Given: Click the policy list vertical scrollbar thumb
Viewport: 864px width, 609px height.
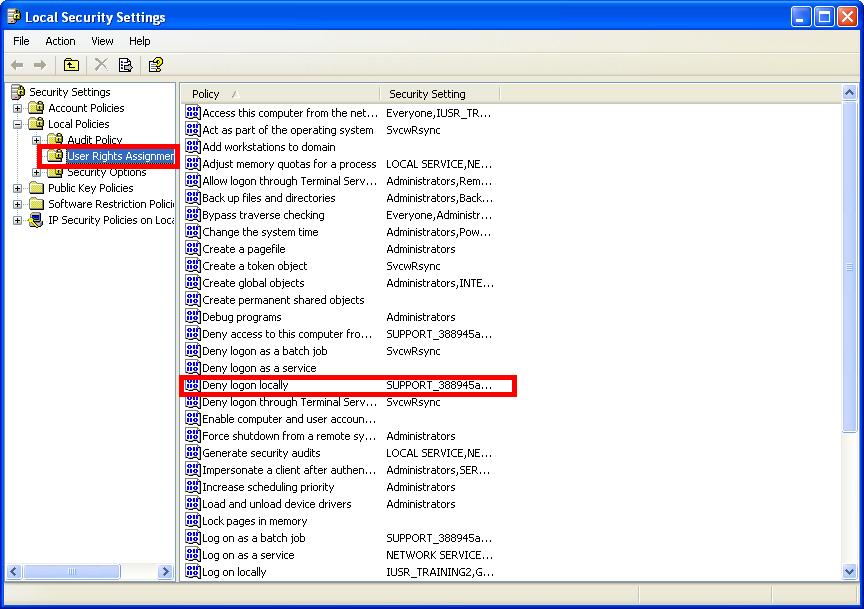Looking at the screenshot, I should coord(849,267).
